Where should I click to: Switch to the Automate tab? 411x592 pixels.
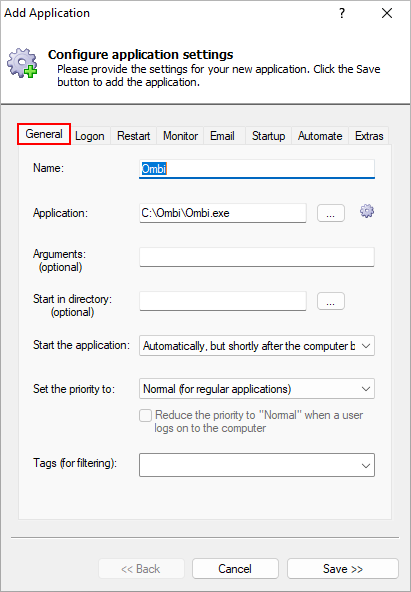pos(320,136)
